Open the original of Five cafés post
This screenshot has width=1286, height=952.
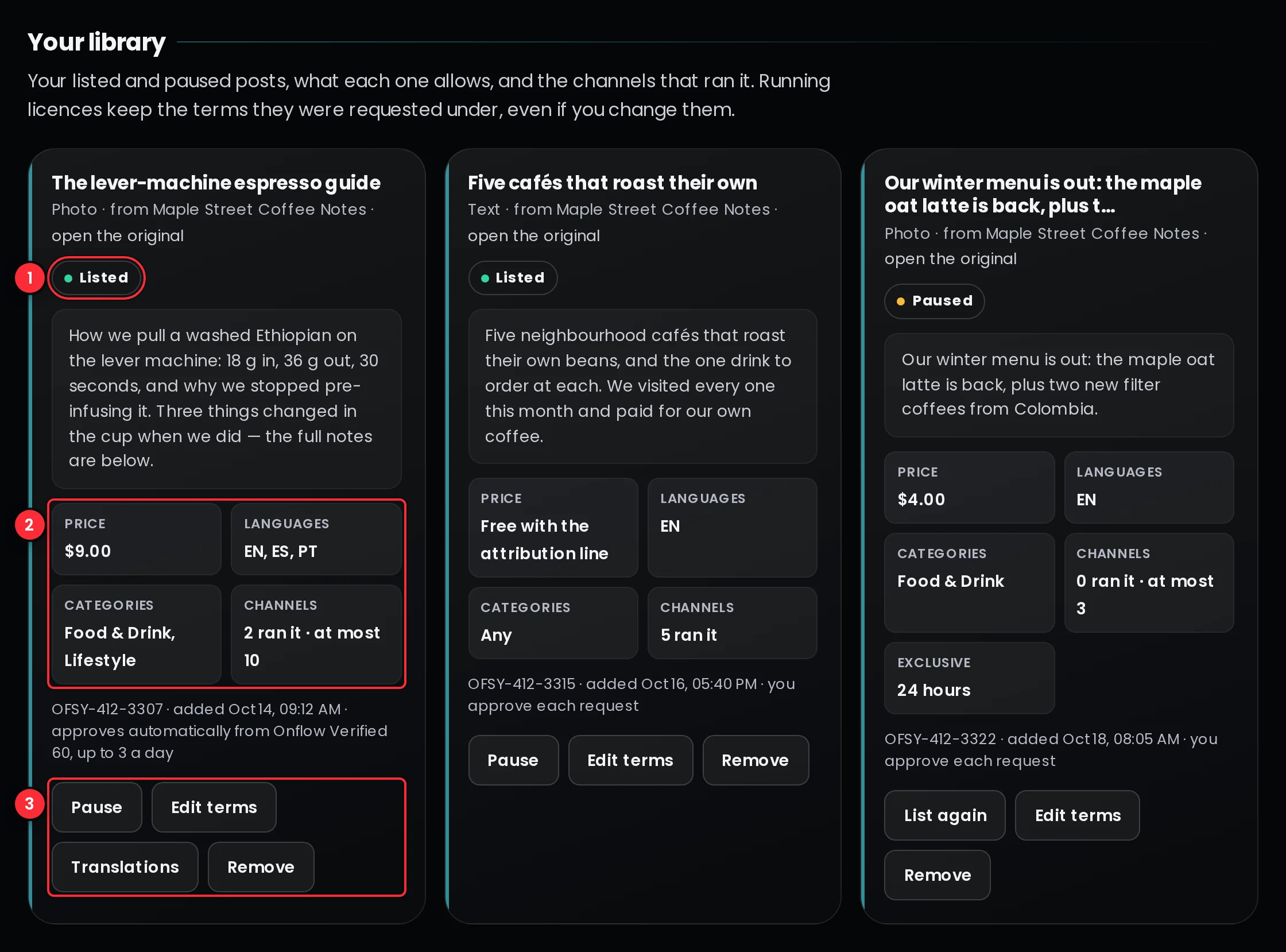coord(533,235)
